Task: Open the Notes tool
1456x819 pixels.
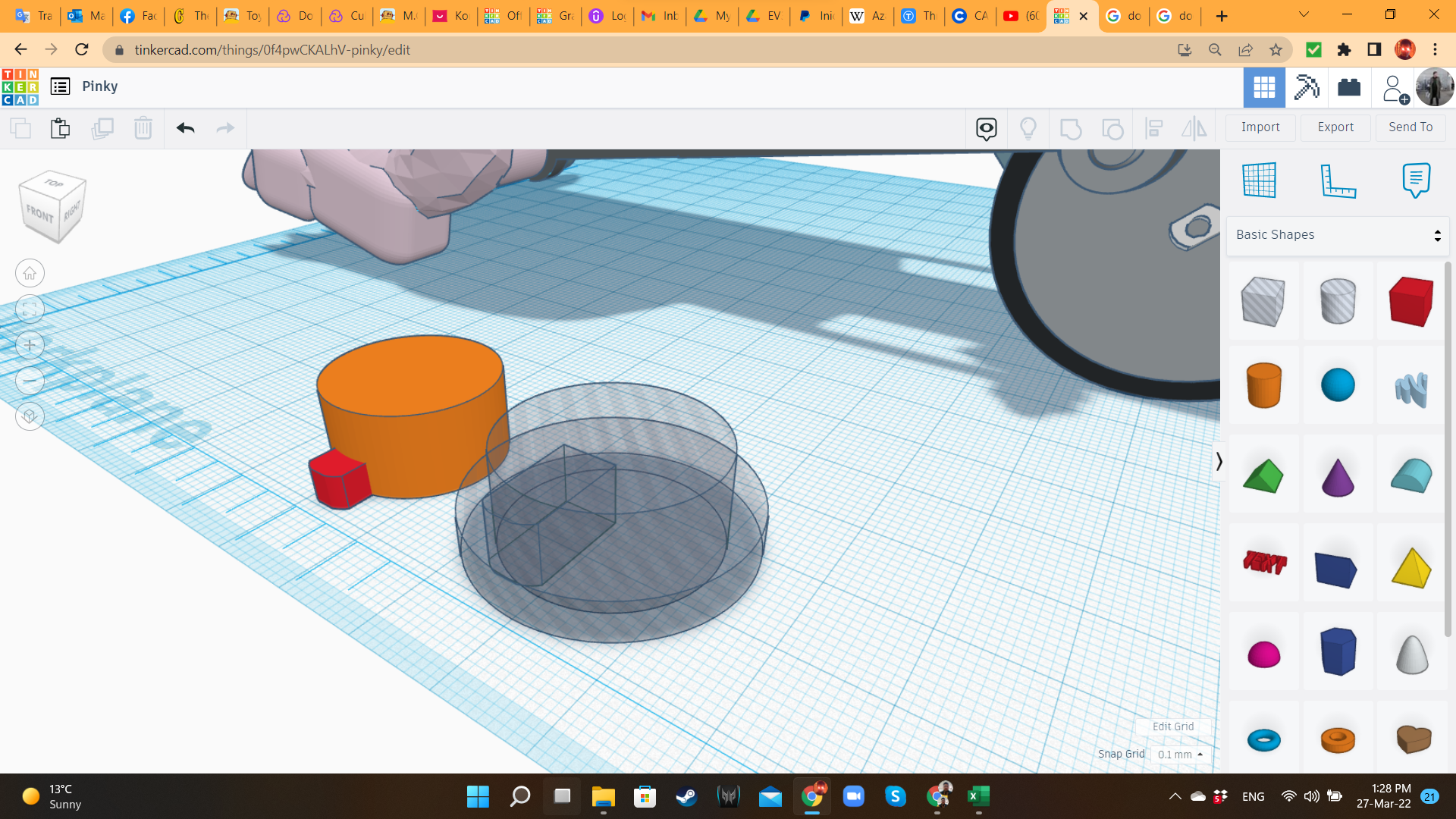Action: pyautogui.click(x=1415, y=180)
